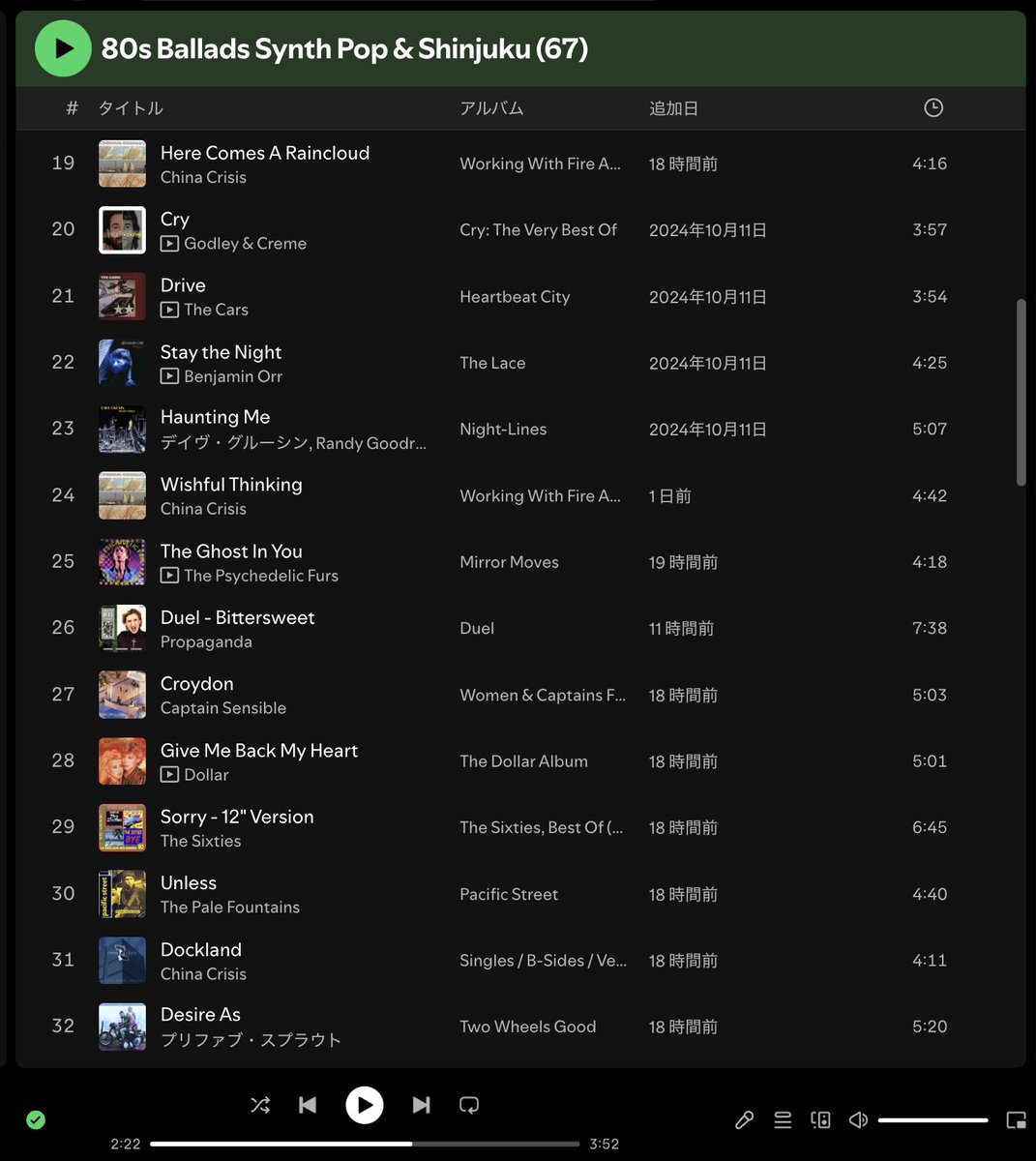This screenshot has width=1036, height=1161.
Task: Seek on the playback progress bar
Action: [365, 1144]
